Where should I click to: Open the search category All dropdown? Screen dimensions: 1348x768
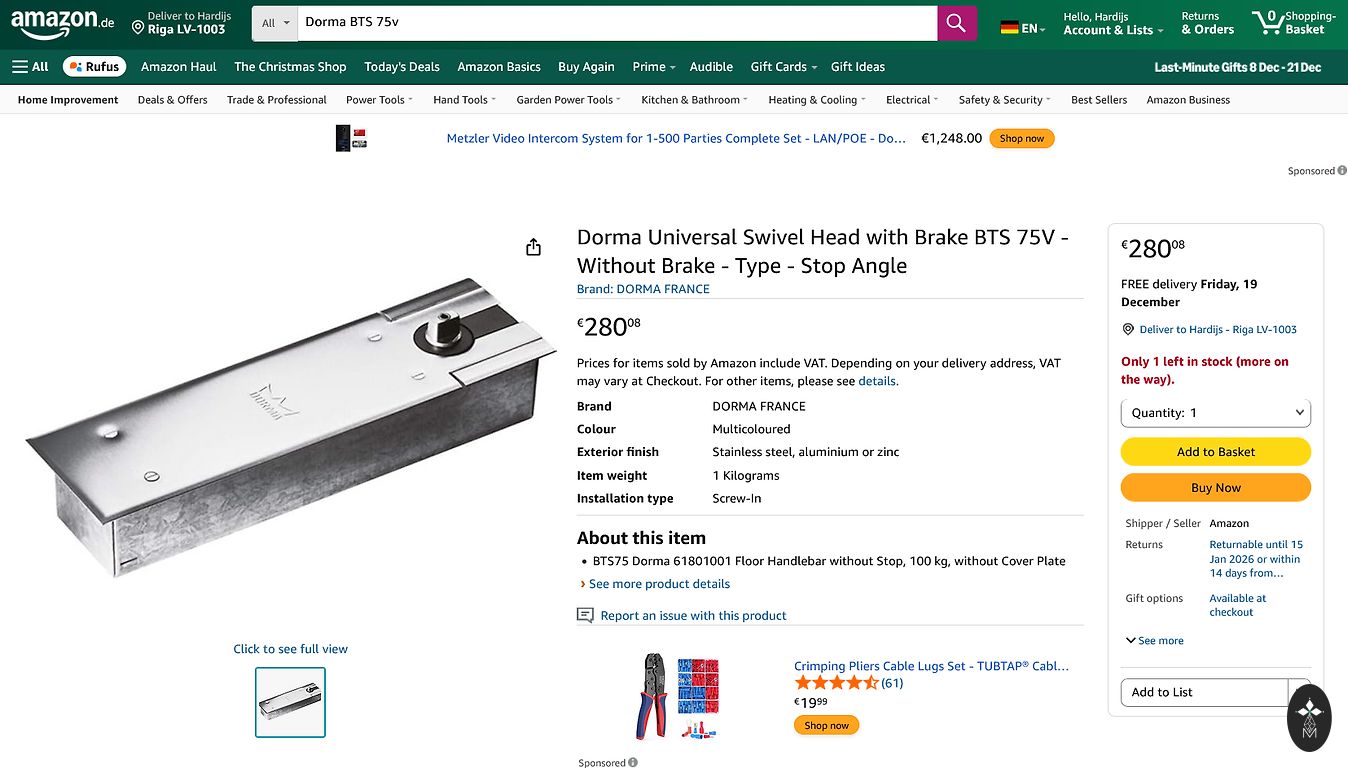point(274,23)
